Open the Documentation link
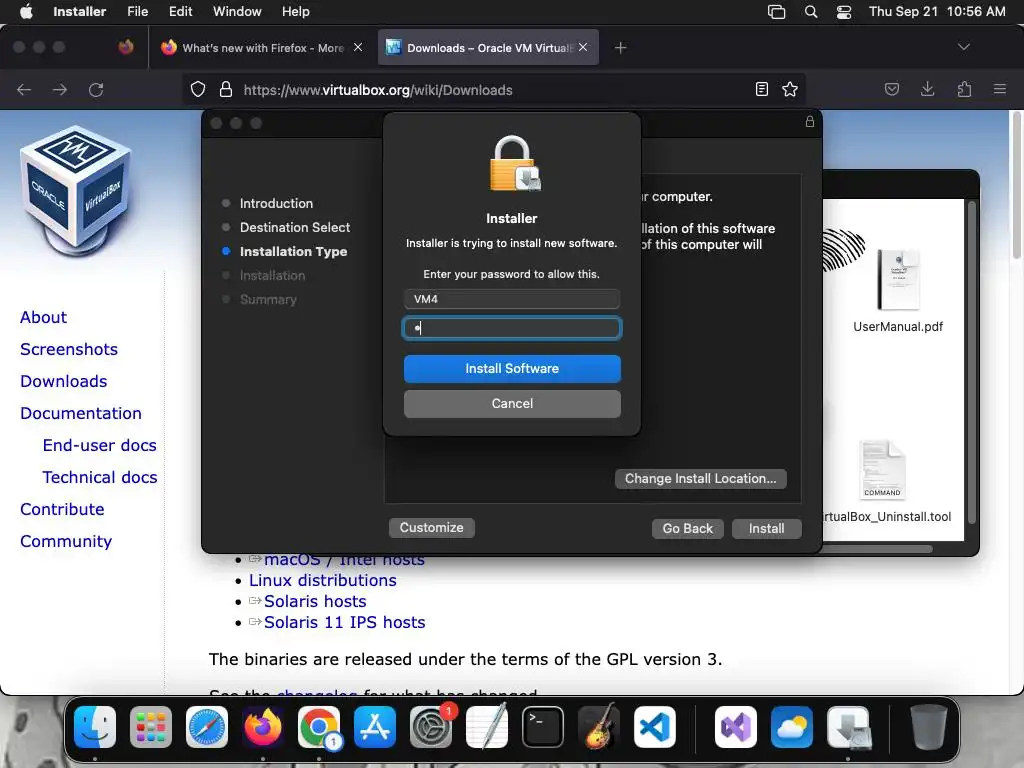 pos(80,413)
